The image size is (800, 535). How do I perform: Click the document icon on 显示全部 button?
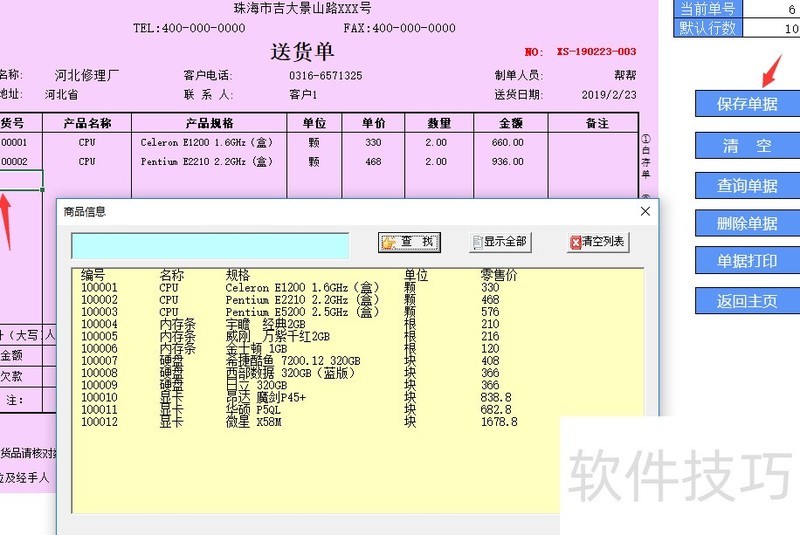pos(478,242)
